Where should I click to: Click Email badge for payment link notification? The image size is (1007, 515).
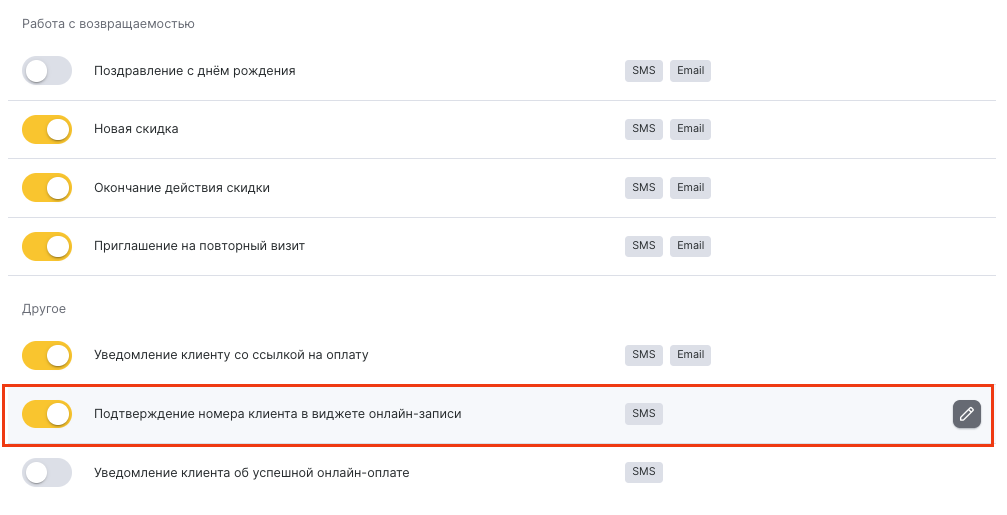point(690,355)
